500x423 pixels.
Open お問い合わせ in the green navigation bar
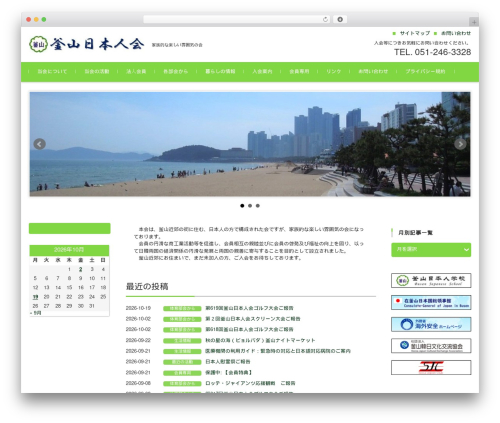(x=373, y=71)
